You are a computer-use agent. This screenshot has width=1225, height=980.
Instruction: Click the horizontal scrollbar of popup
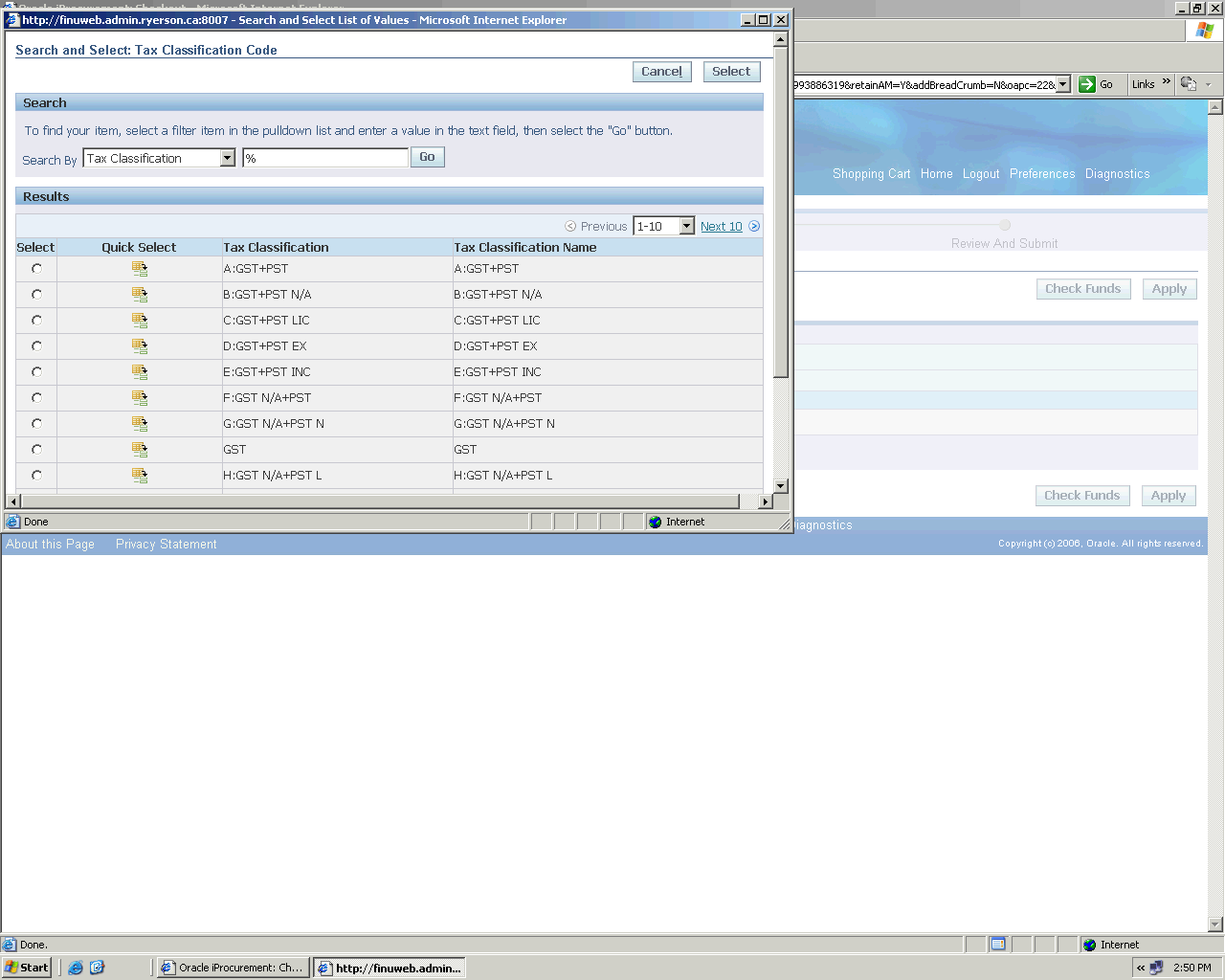click(383, 501)
